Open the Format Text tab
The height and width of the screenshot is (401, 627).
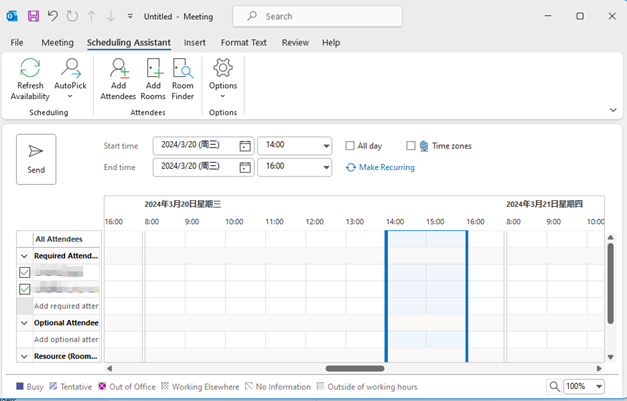tap(244, 43)
